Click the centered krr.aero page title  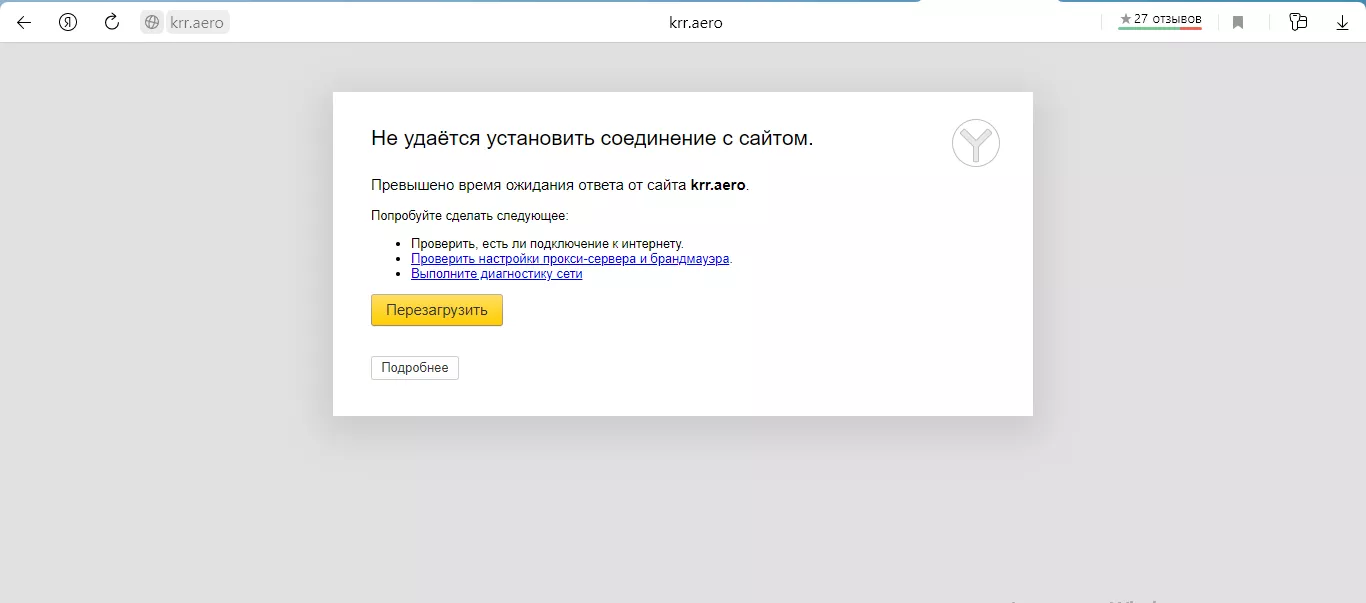click(x=695, y=22)
